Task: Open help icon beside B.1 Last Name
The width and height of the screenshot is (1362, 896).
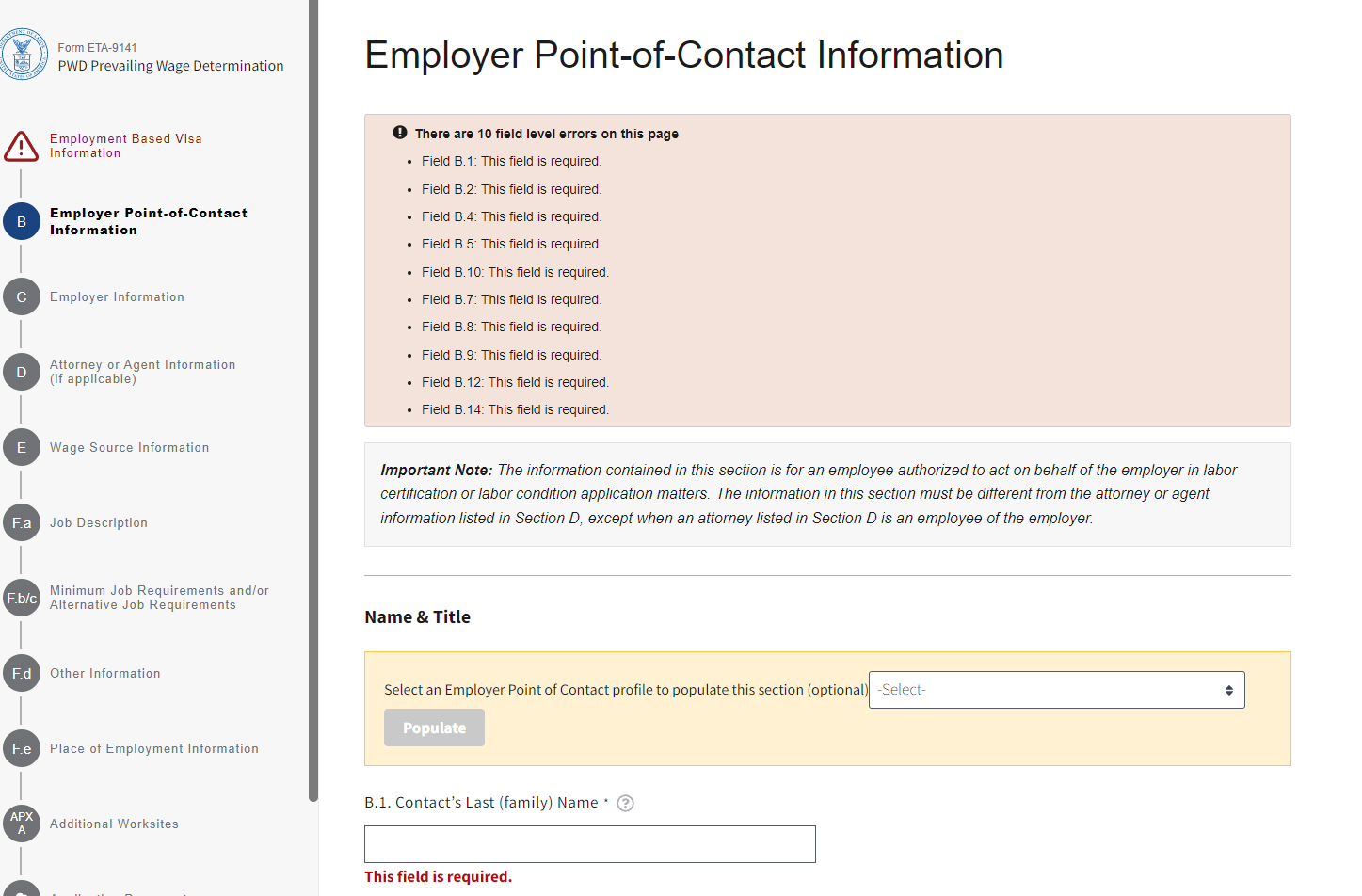Action: coord(625,804)
